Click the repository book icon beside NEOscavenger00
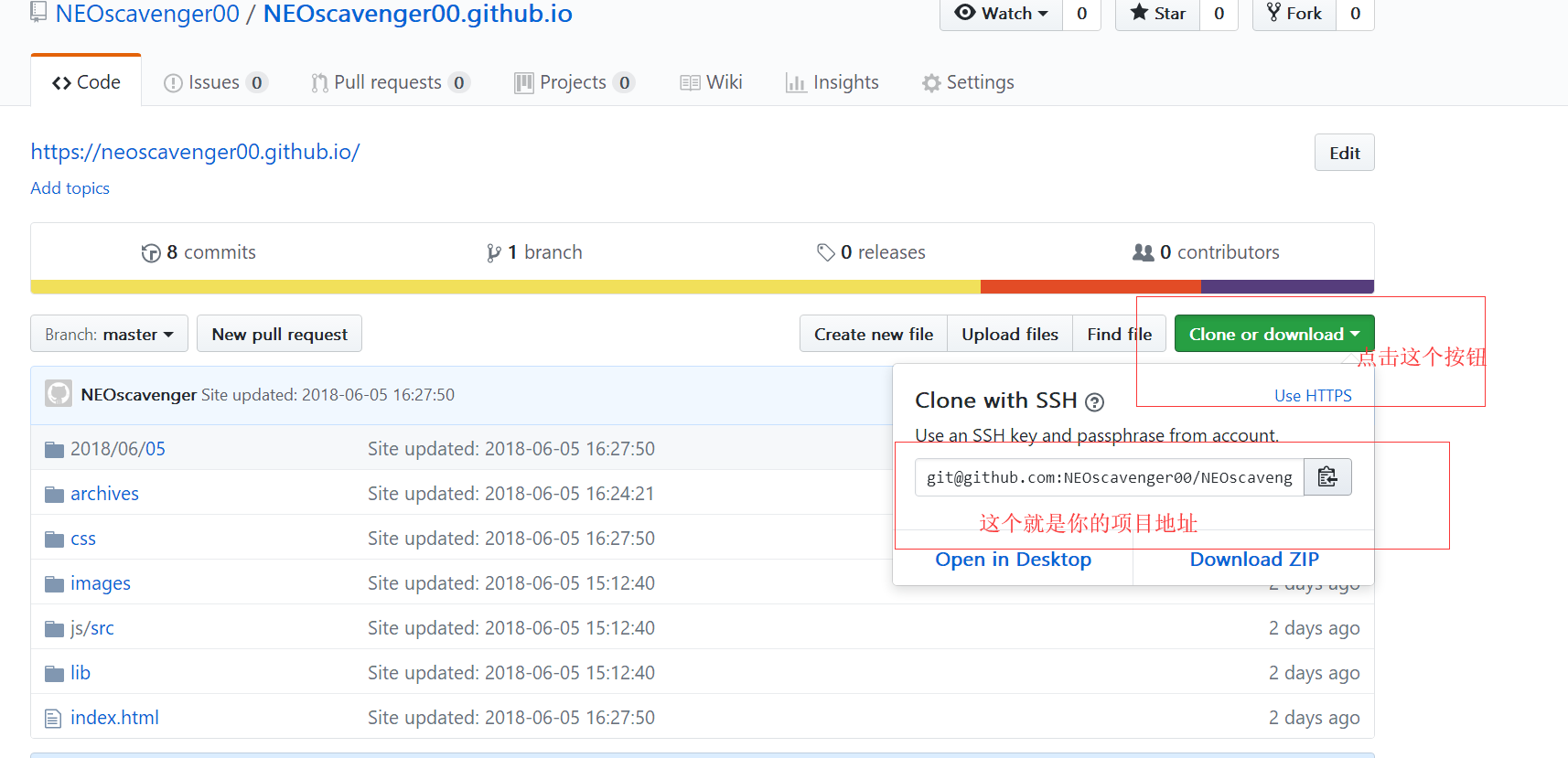The width and height of the screenshot is (1568, 758). (38, 12)
